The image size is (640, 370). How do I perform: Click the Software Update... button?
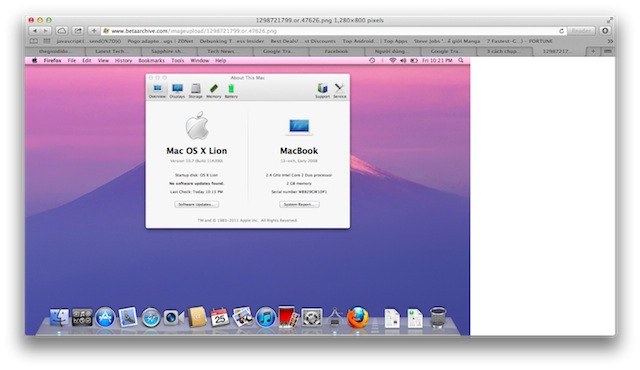[x=196, y=204]
